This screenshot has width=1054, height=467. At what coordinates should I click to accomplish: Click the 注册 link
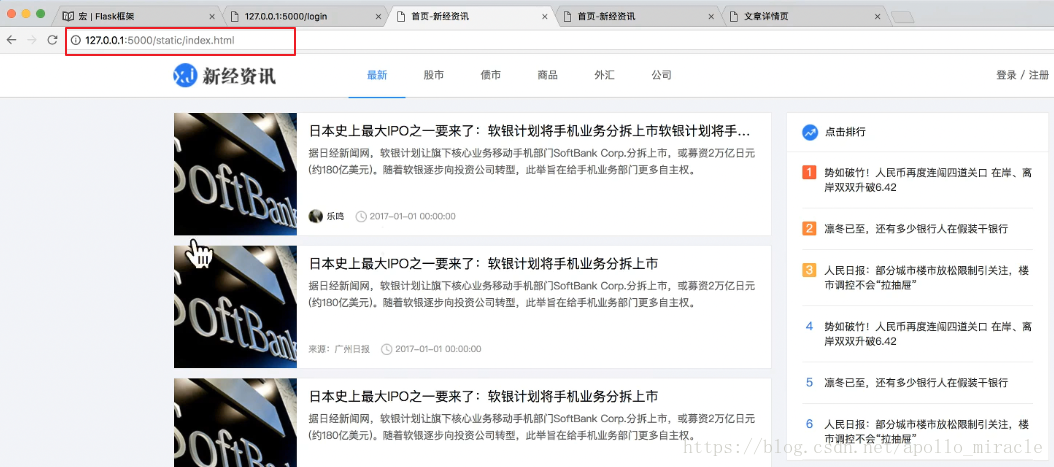coord(1039,75)
